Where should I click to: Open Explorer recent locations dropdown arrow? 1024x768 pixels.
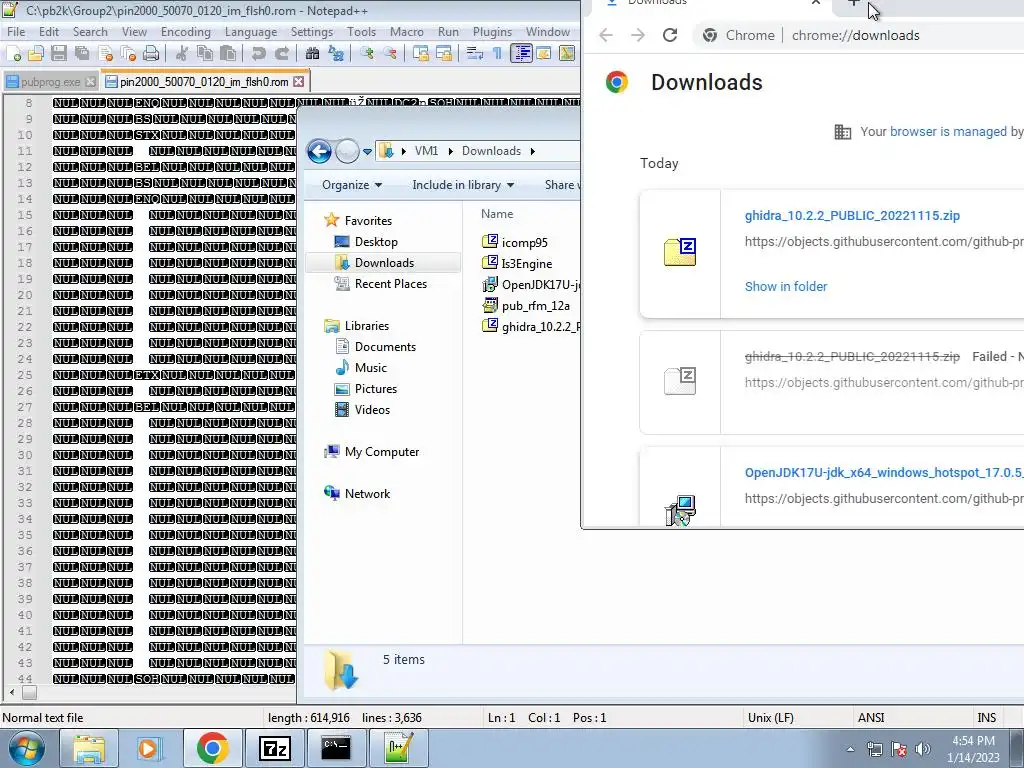coord(368,152)
